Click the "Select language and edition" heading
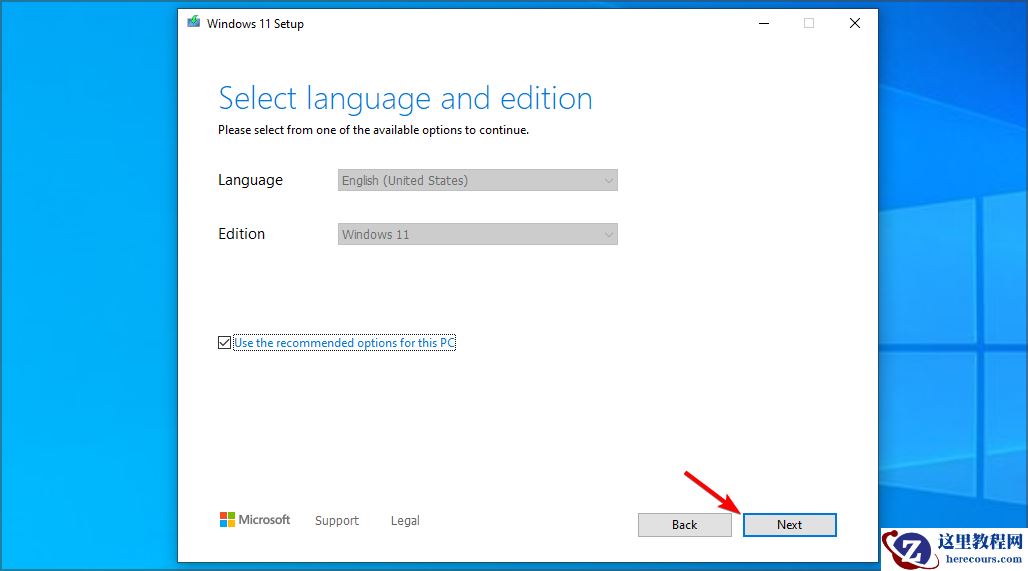1028x571 pixels. (405, 99)
